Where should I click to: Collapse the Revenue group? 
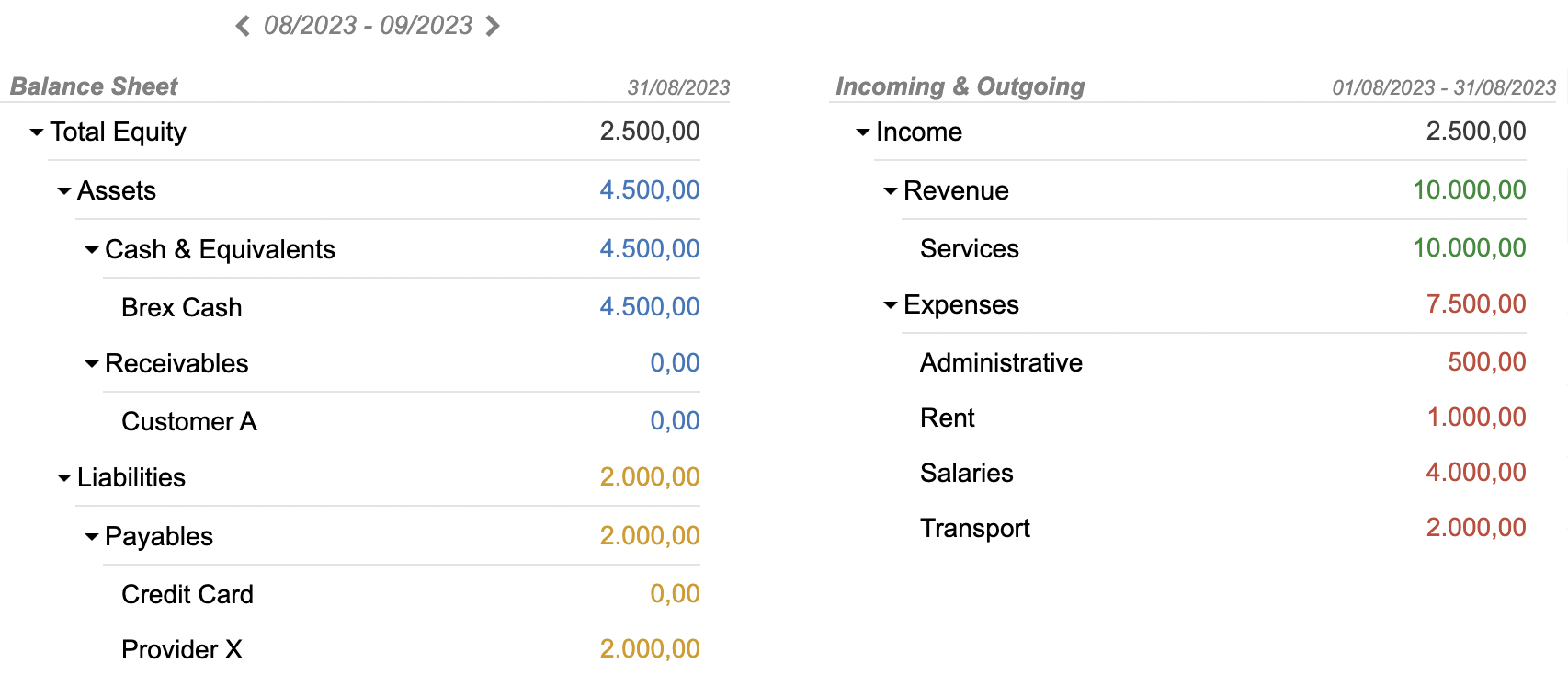(890, 190)
